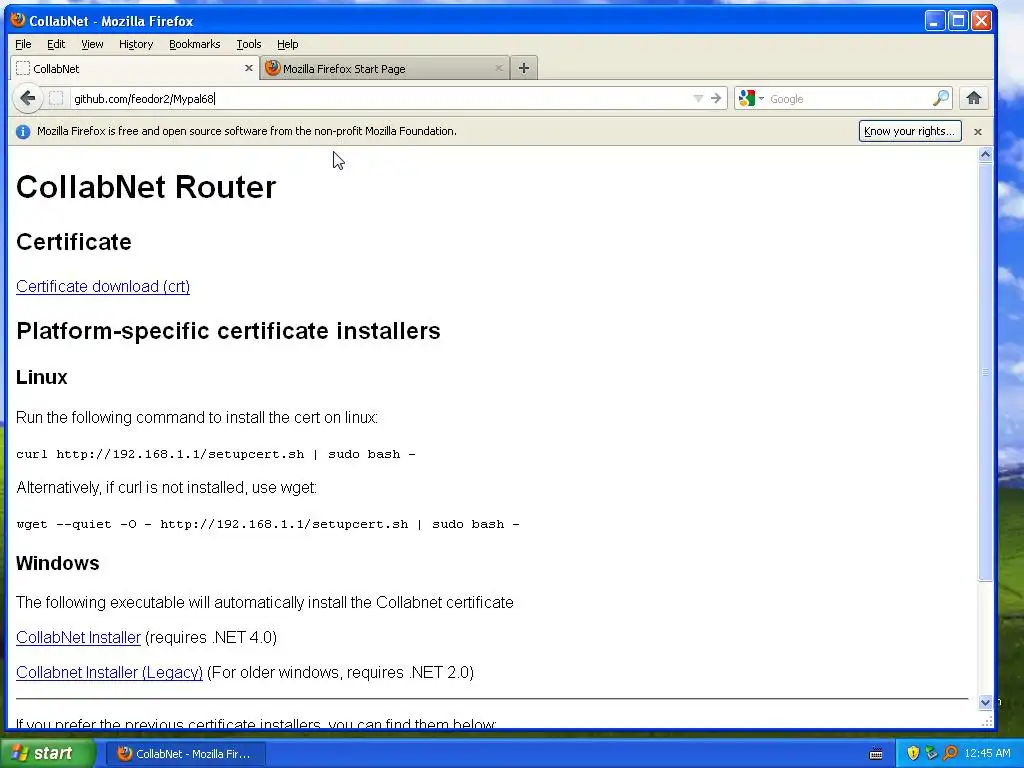Screen dimensions: 1024x768
Task: Open the Windows Start menu
Action: (47, 753)
